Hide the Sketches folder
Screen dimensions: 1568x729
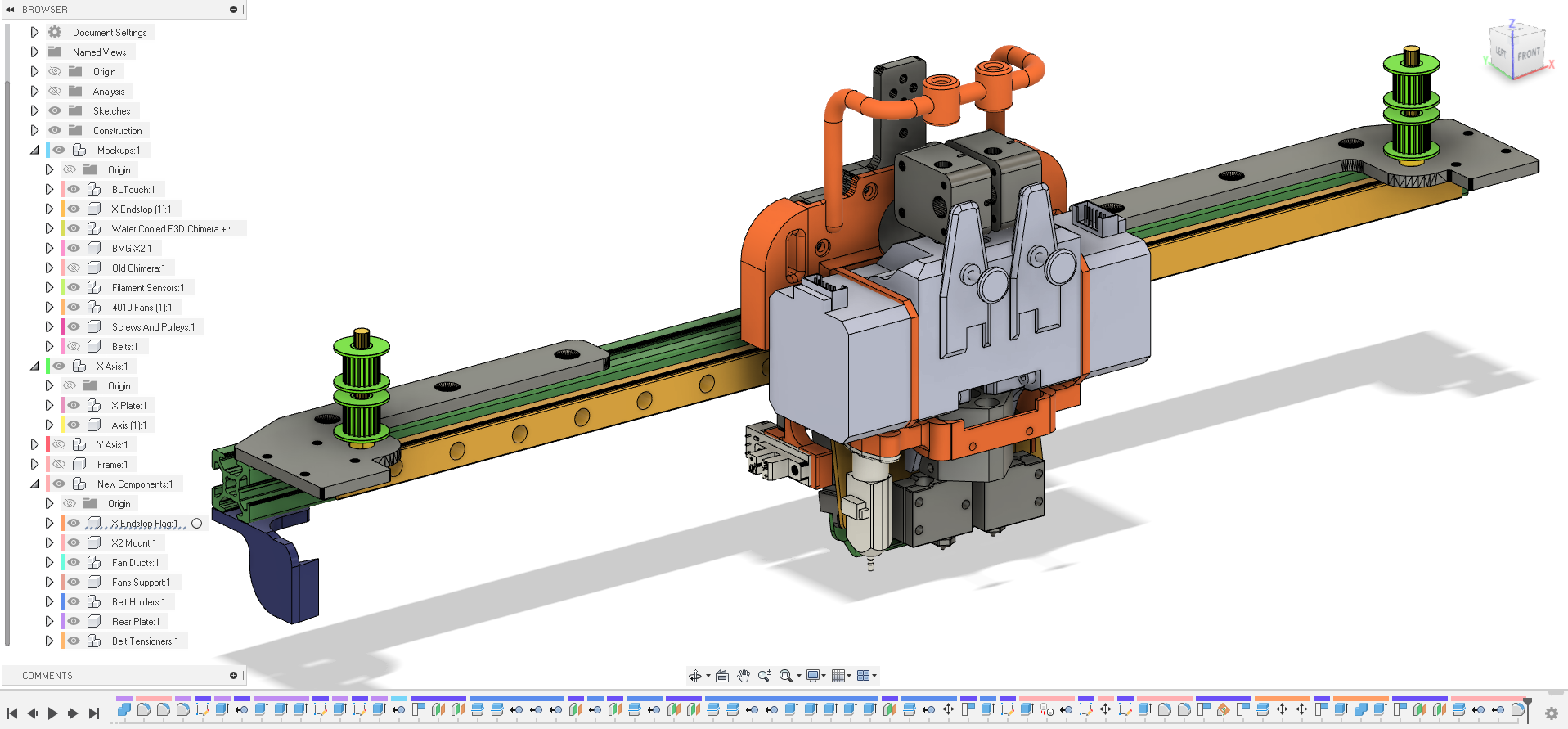[55, 110]
